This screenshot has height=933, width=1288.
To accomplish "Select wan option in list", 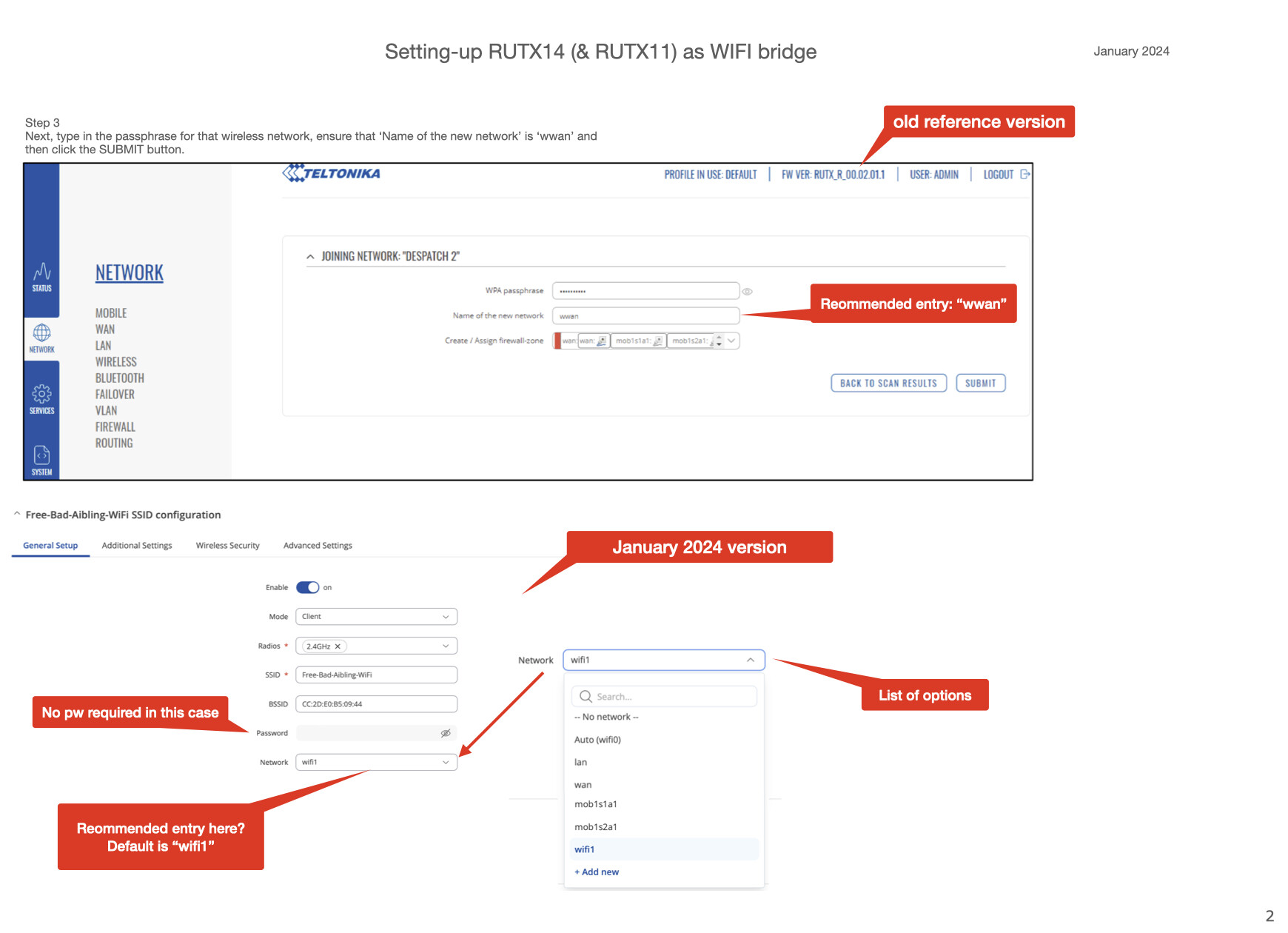I will 583,785.
